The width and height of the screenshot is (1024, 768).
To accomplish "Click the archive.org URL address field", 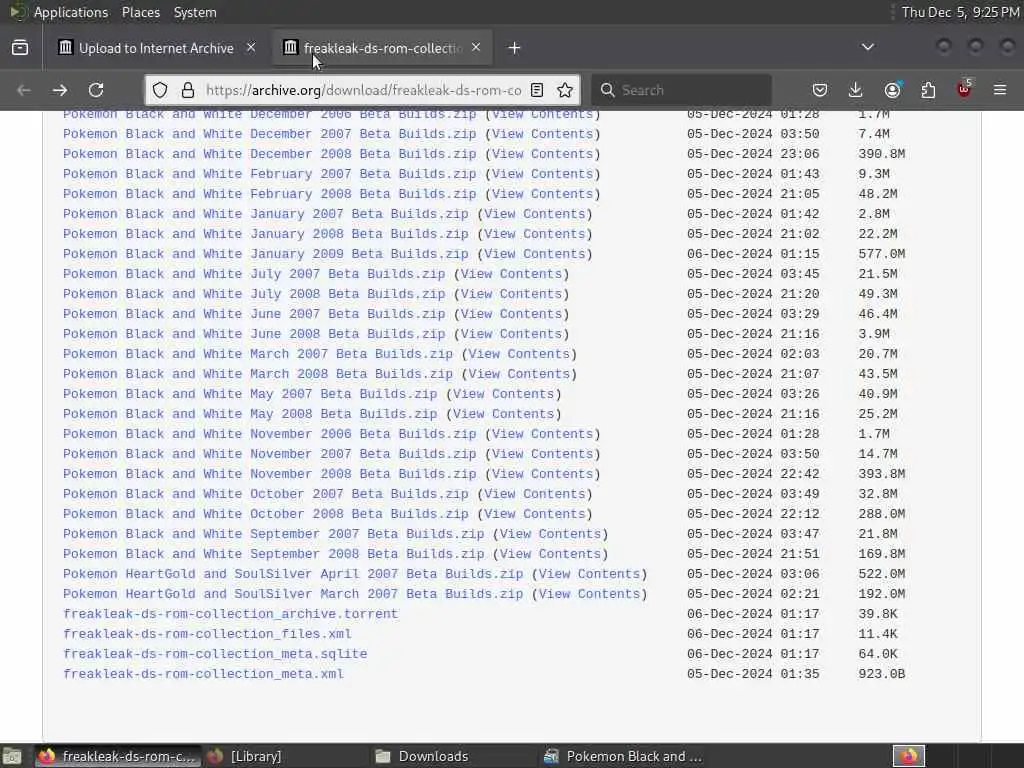I will coord(363,90).
